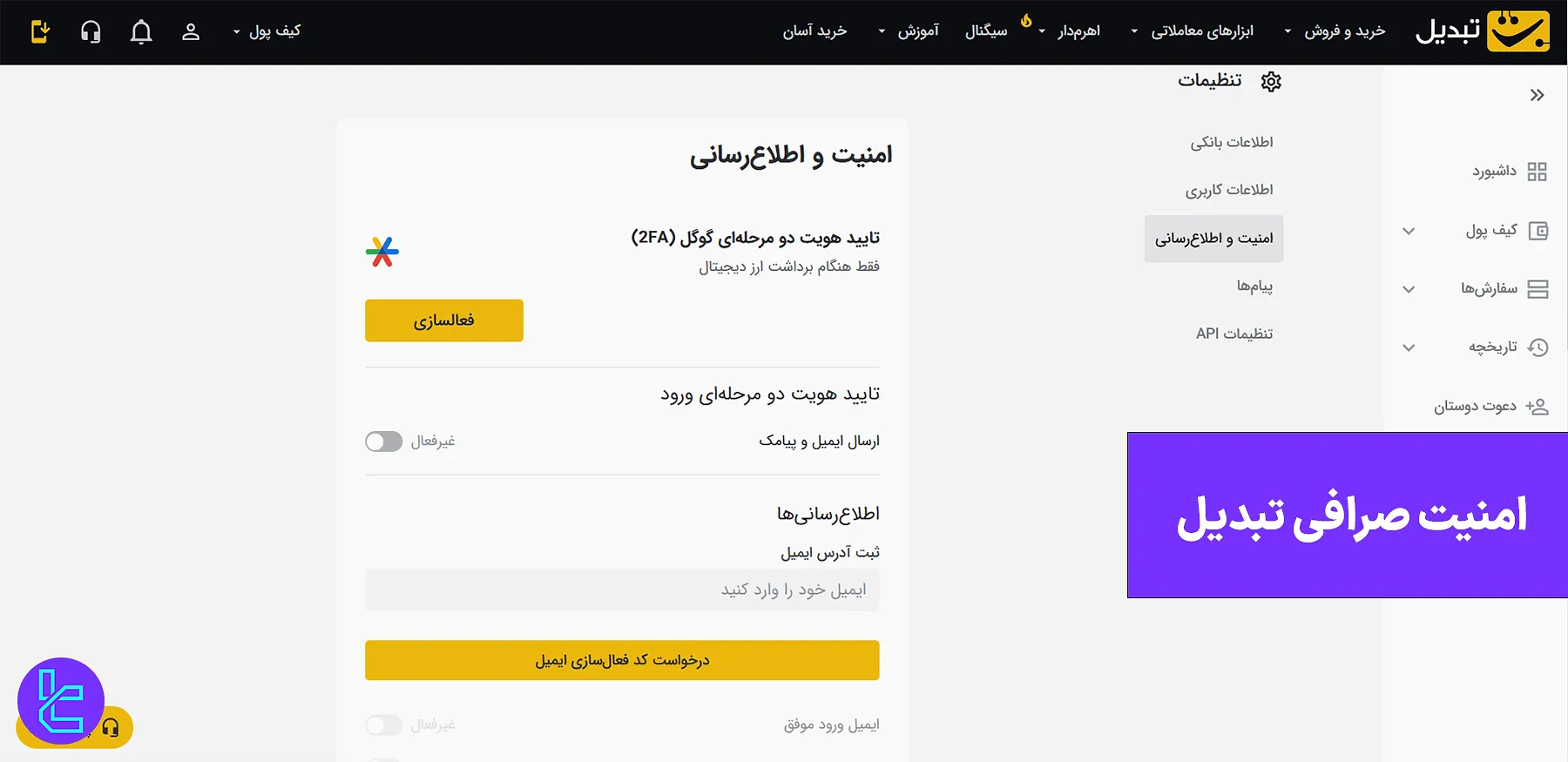Open headset support icon in header
Image resolution: width=1568 pixels, height=762 pixels.
pos(91,32)
